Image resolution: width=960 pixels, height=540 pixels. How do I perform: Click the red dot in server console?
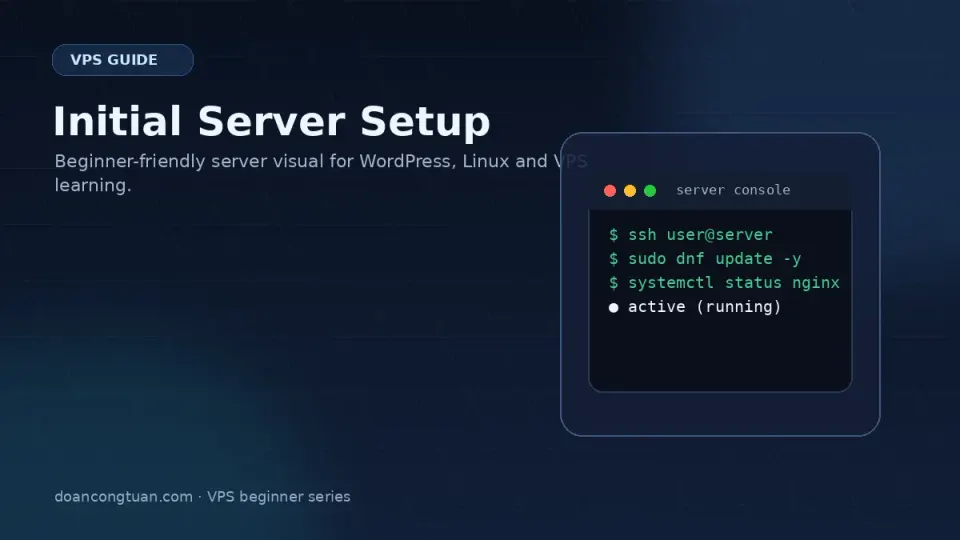610,191
